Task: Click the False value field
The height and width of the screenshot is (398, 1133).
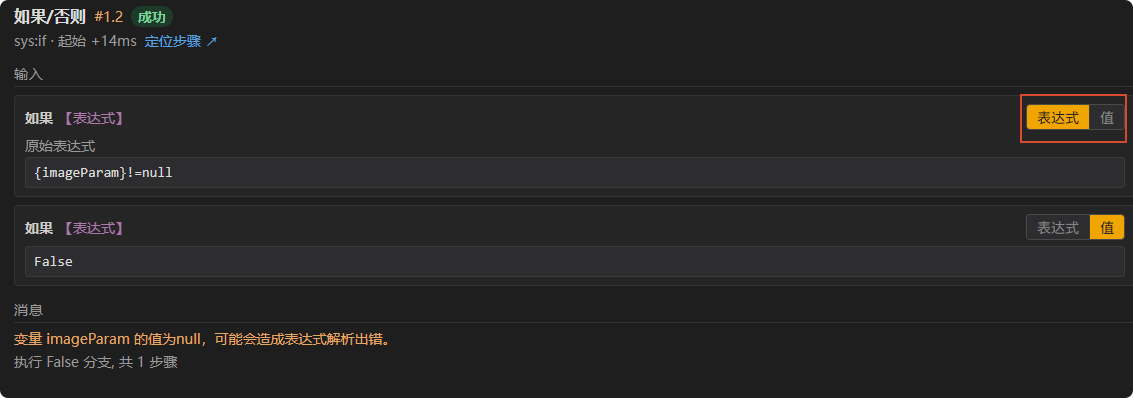Action: (574, 261)
